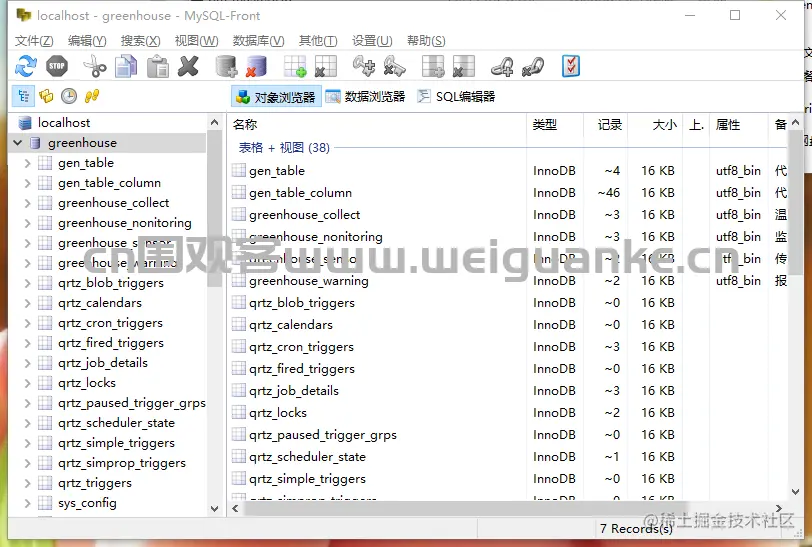812x547 pixels.
Task: Click the delete field column icon
Action: coord(463,66)
